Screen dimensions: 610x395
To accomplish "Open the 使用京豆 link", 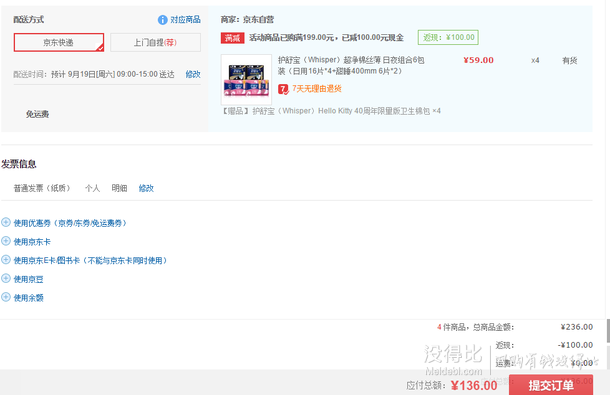I will click(x=28, y=279).
